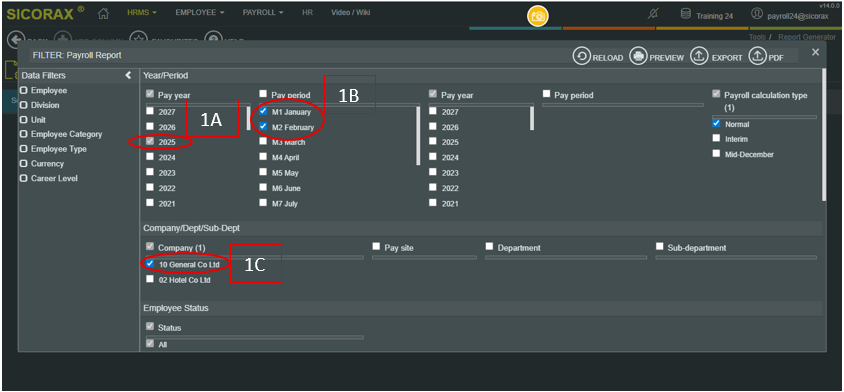The image size is (844, 392).
Task: Toggle the second Pay period header checkbox
Action: tap(546, 94)
